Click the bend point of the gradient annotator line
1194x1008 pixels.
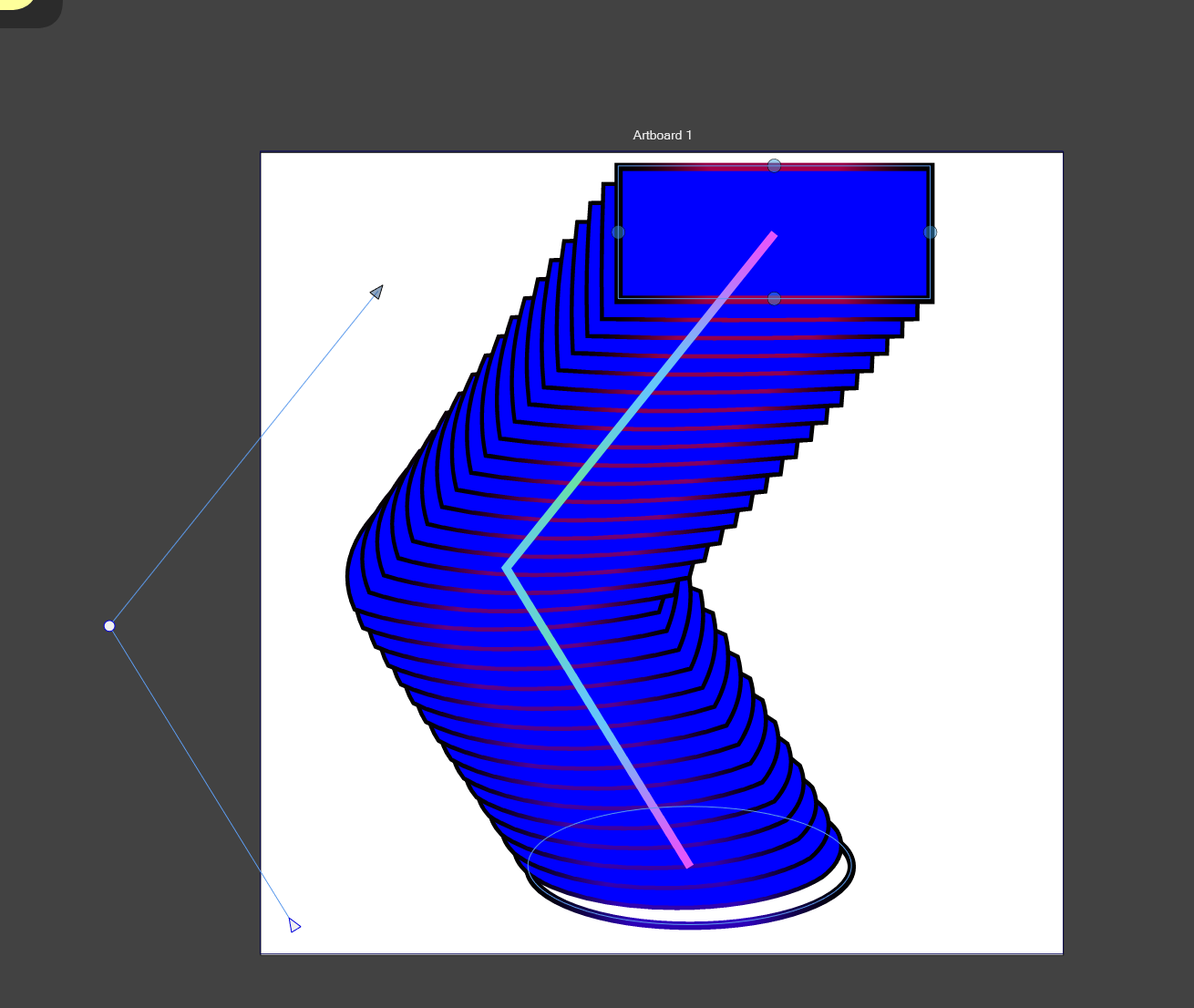click(506, 567)
